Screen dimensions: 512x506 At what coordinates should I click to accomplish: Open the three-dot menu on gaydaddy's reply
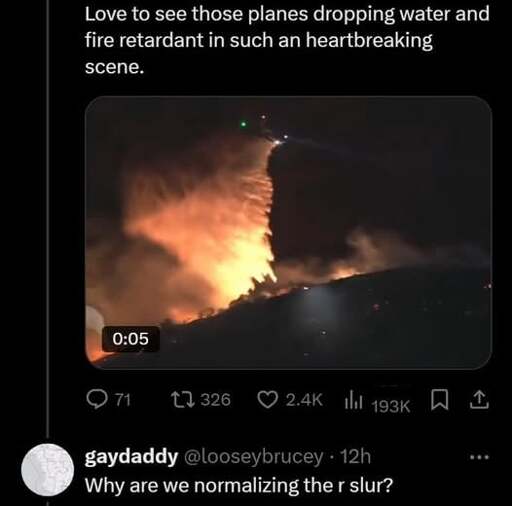480,457
